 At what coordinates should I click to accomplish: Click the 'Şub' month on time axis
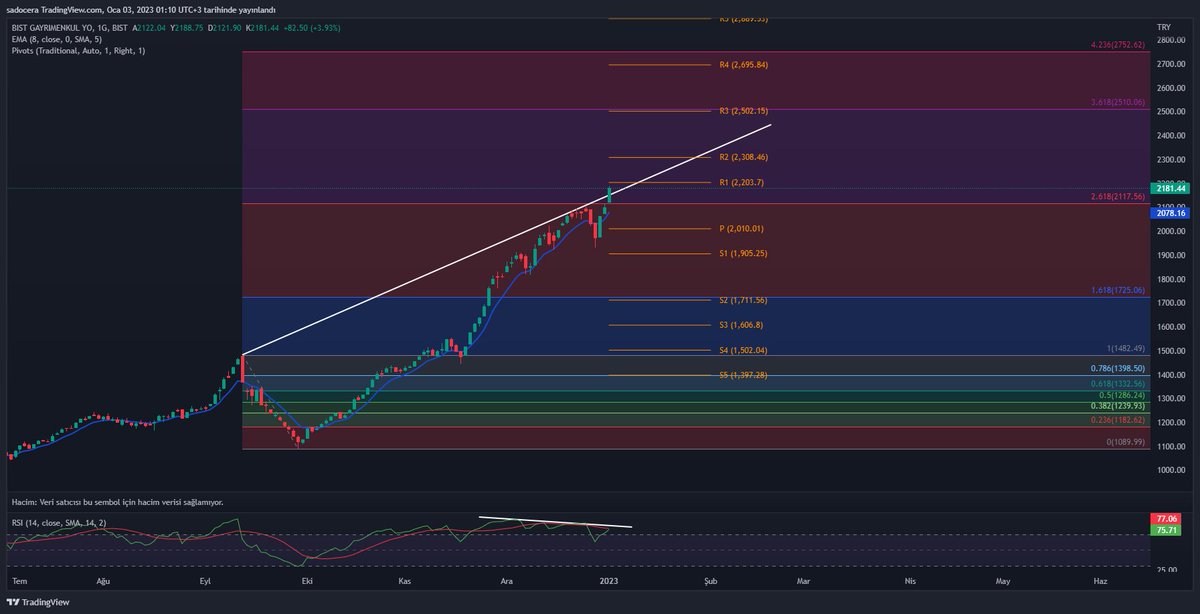click(711, 580)
